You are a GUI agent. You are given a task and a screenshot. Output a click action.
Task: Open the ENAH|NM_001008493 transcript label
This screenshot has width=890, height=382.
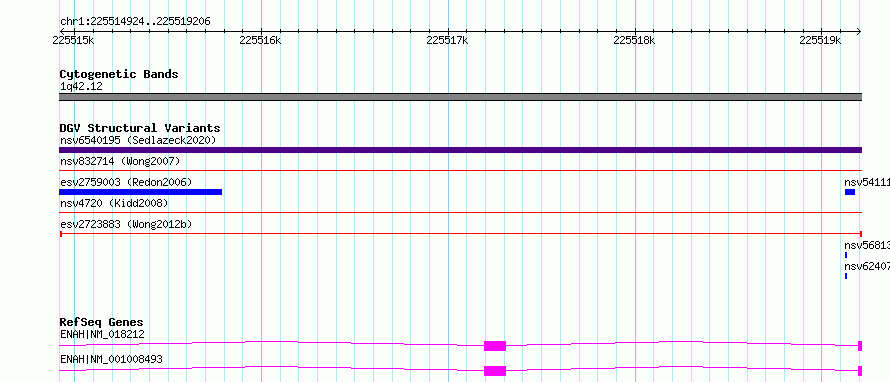click(111, 360)
